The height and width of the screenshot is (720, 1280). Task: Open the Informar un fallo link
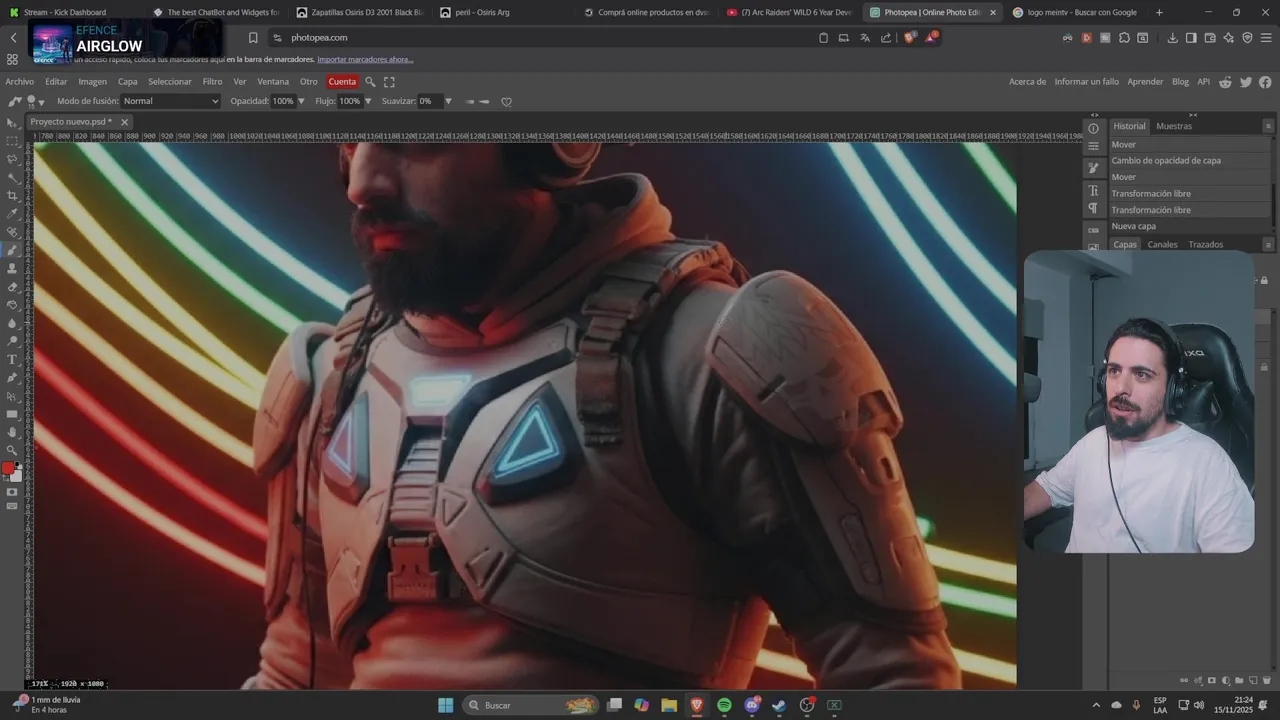[x=1086, y=82]
